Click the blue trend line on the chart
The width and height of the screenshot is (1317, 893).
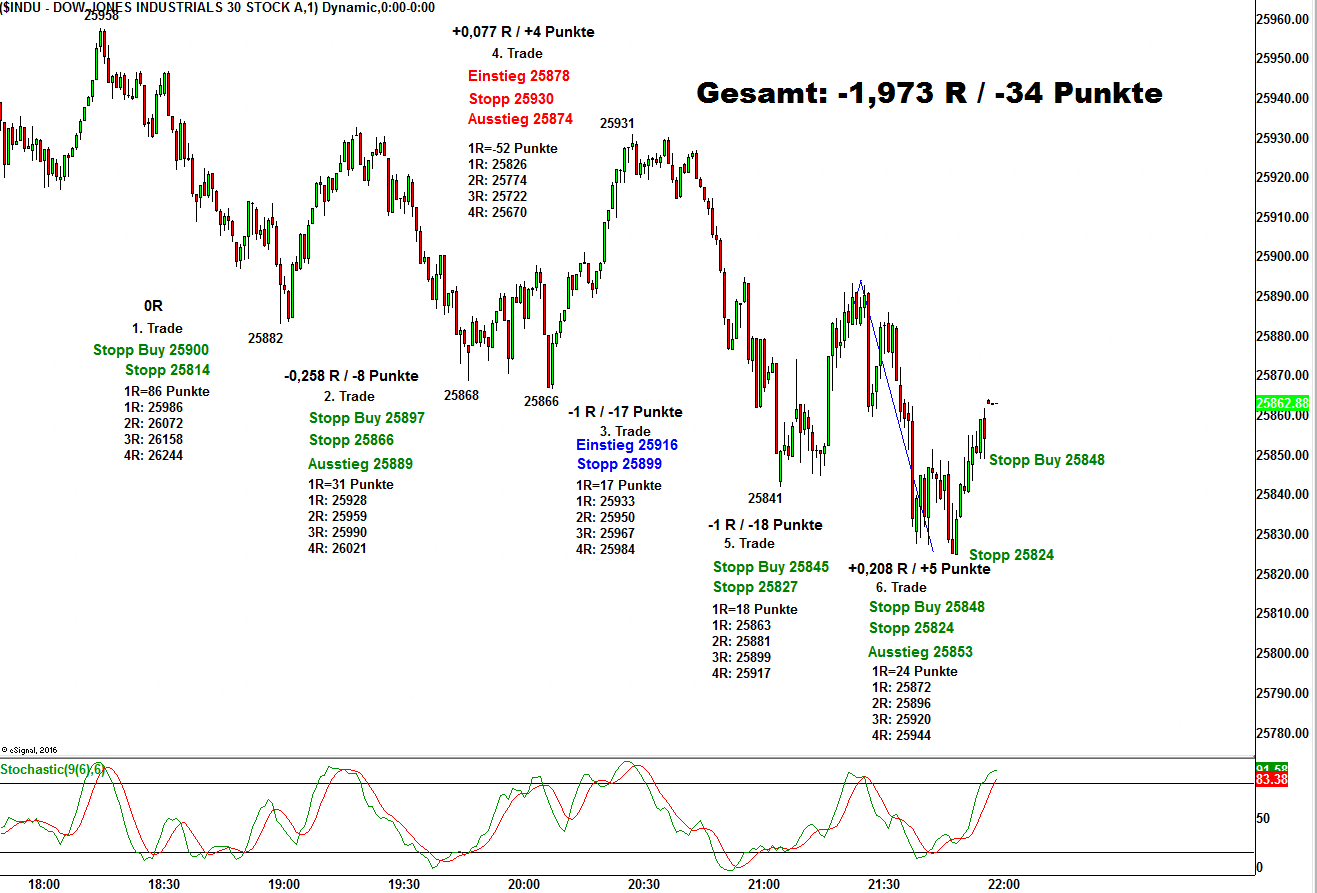pos(897,420)
